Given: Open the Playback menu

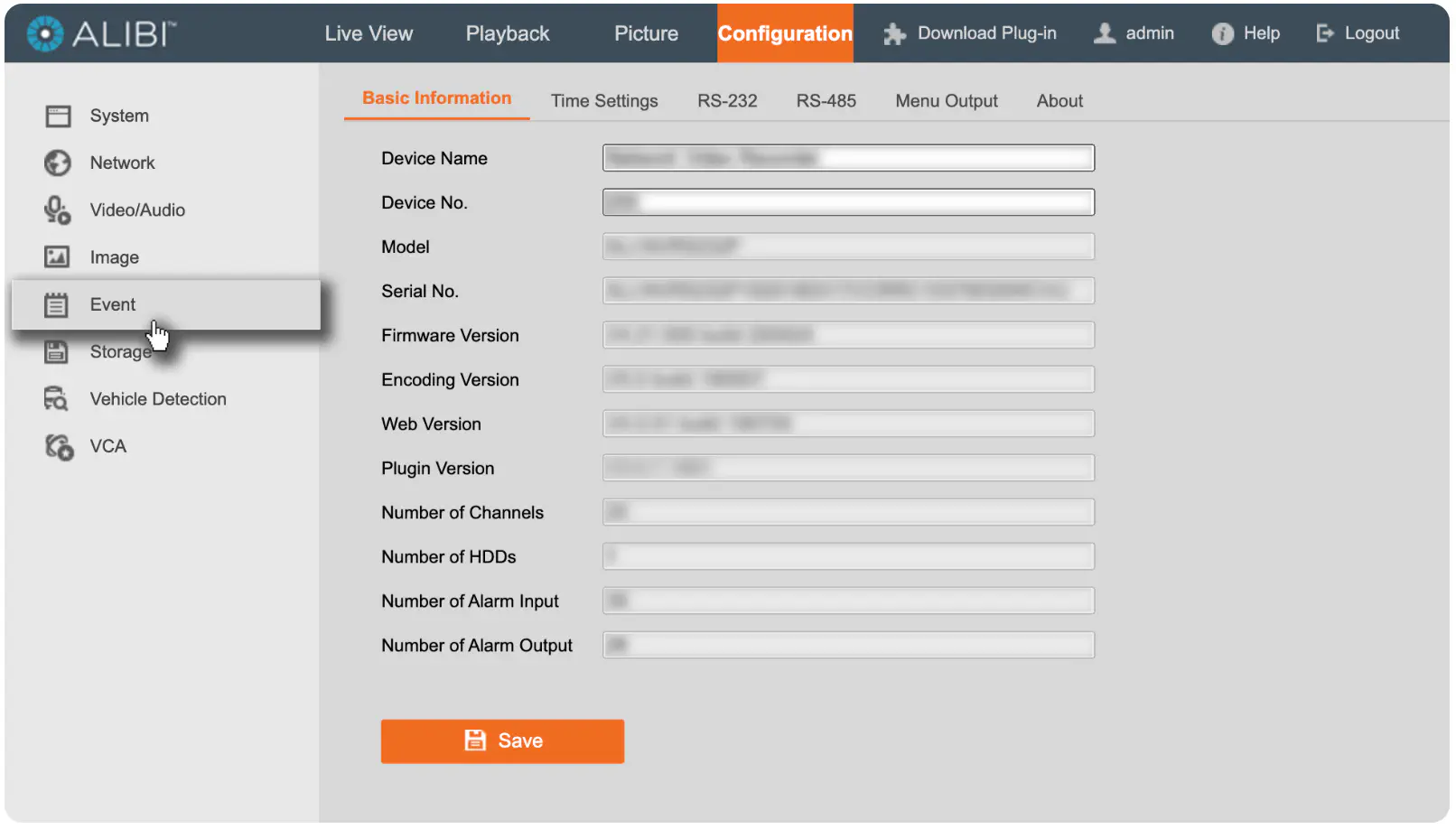Looking at the screenshot, I should pyautogui.click(x=508, y=33).
